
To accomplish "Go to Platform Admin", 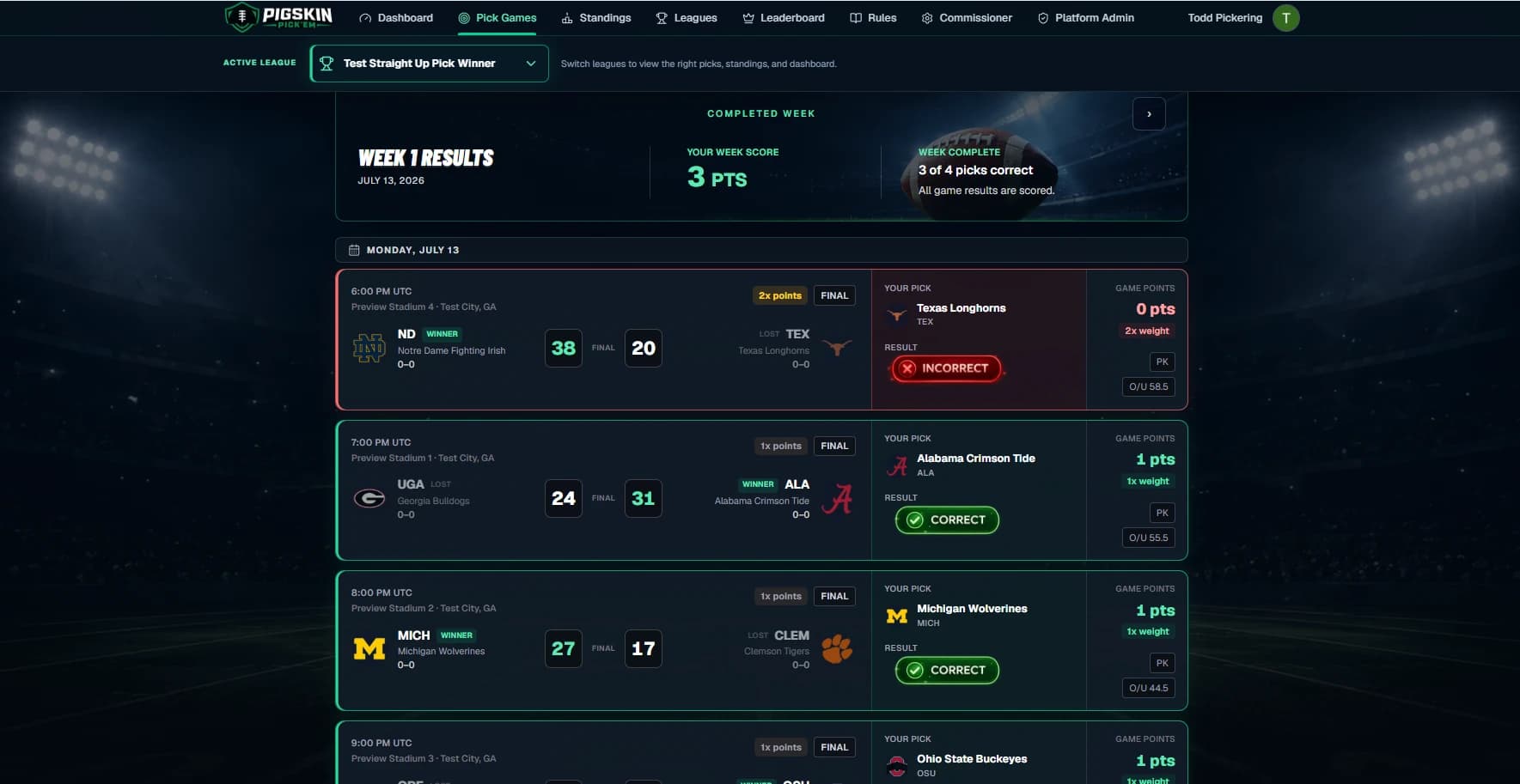I will 1086,18.
